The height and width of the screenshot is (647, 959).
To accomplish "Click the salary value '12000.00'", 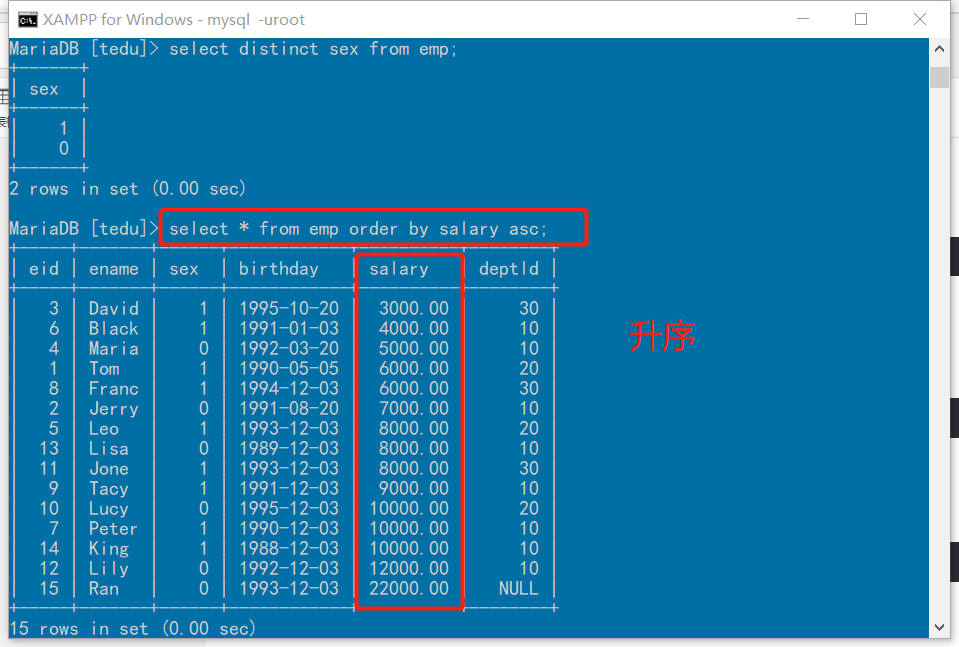I will coord(409,569).
